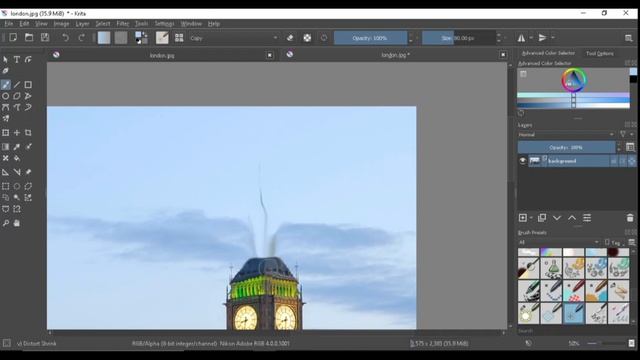Select the Elliptical Selection tool

[x=17, y=186]
